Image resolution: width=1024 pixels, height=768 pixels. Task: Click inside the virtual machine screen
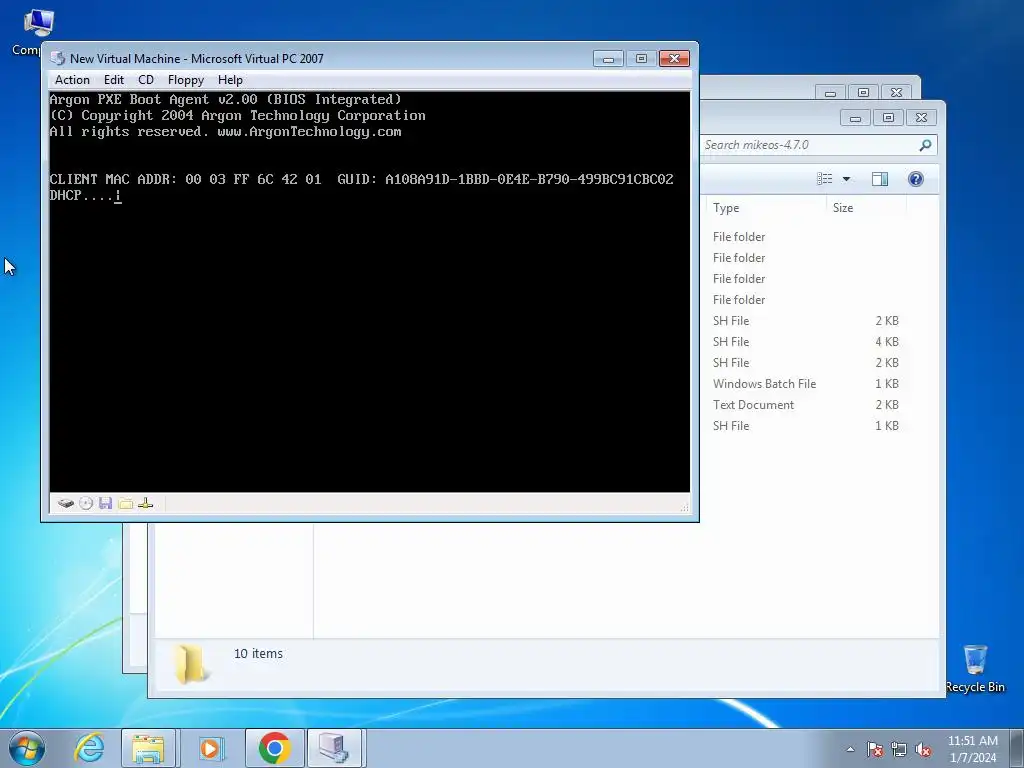point(370,291)
